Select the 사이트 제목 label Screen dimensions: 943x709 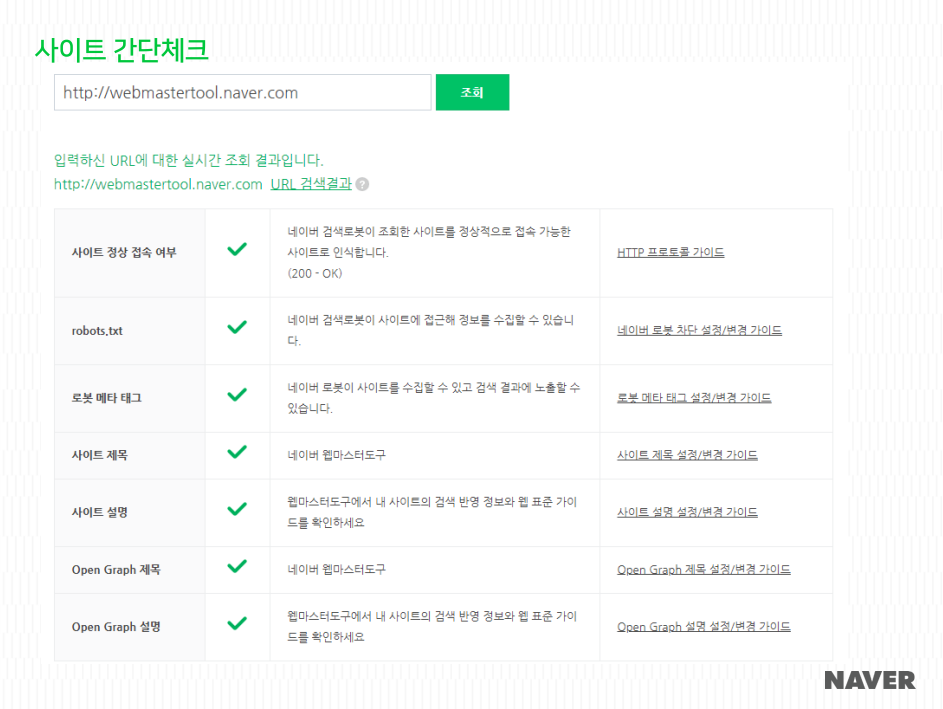point(100,455)
